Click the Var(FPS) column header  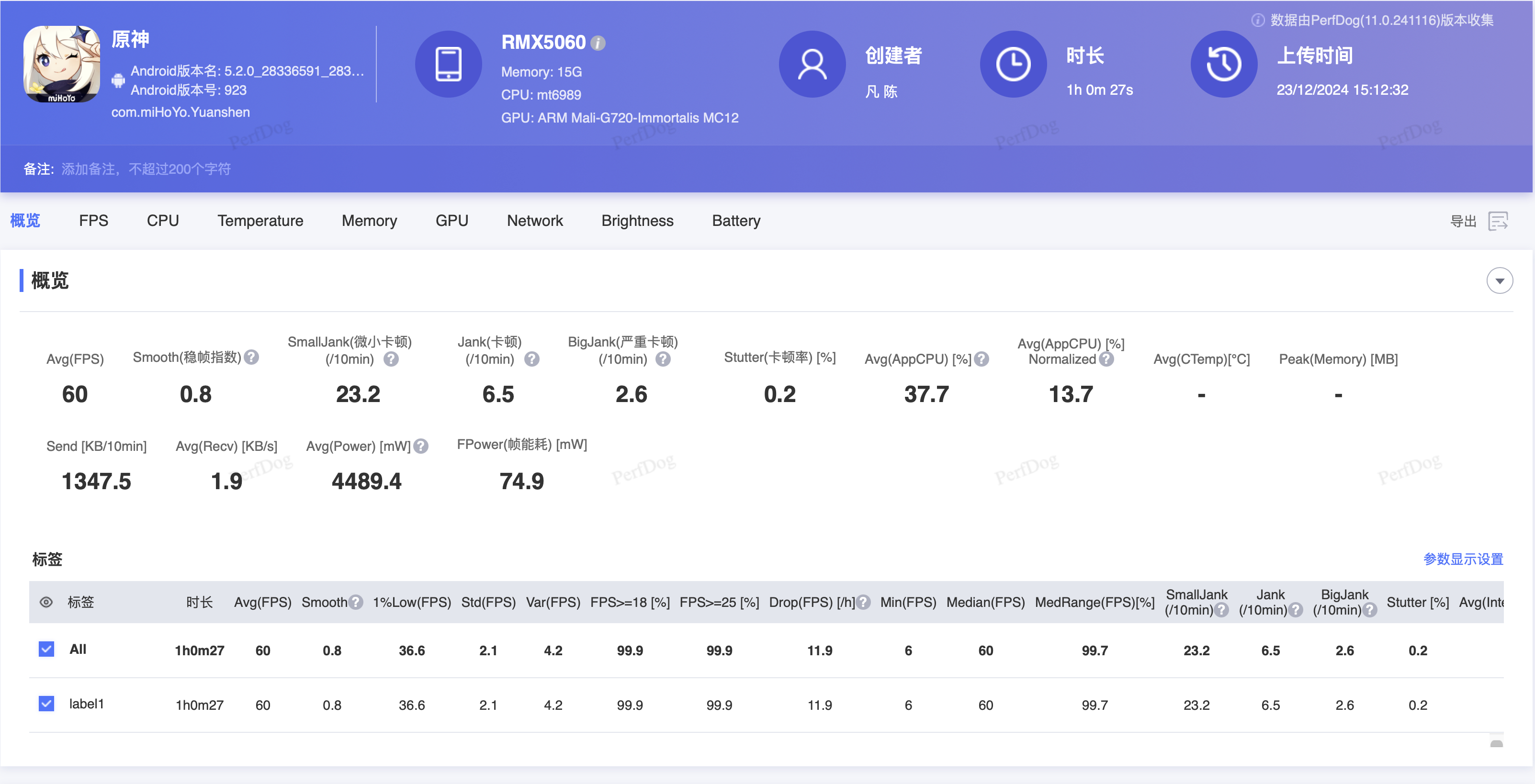553,602
